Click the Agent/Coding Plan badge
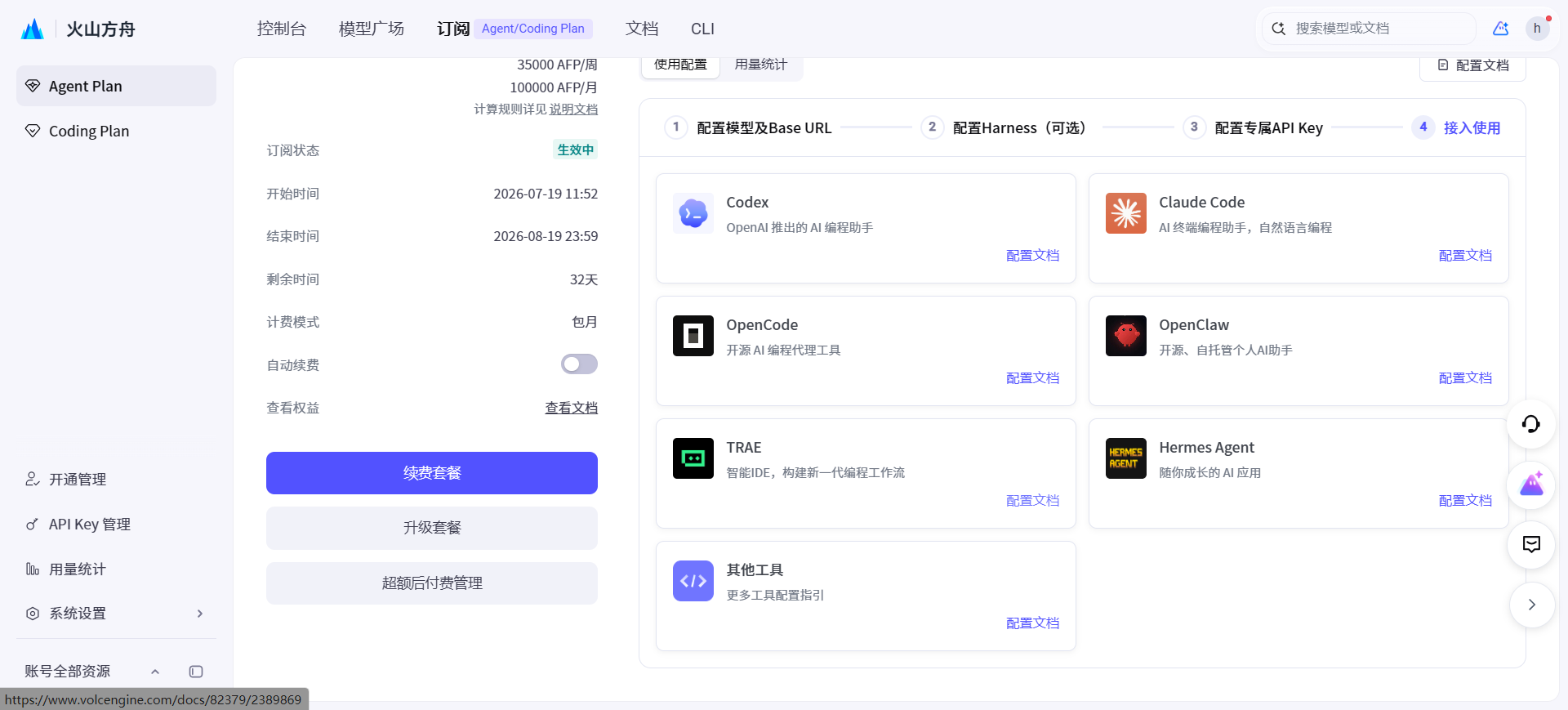 point(533,29)
